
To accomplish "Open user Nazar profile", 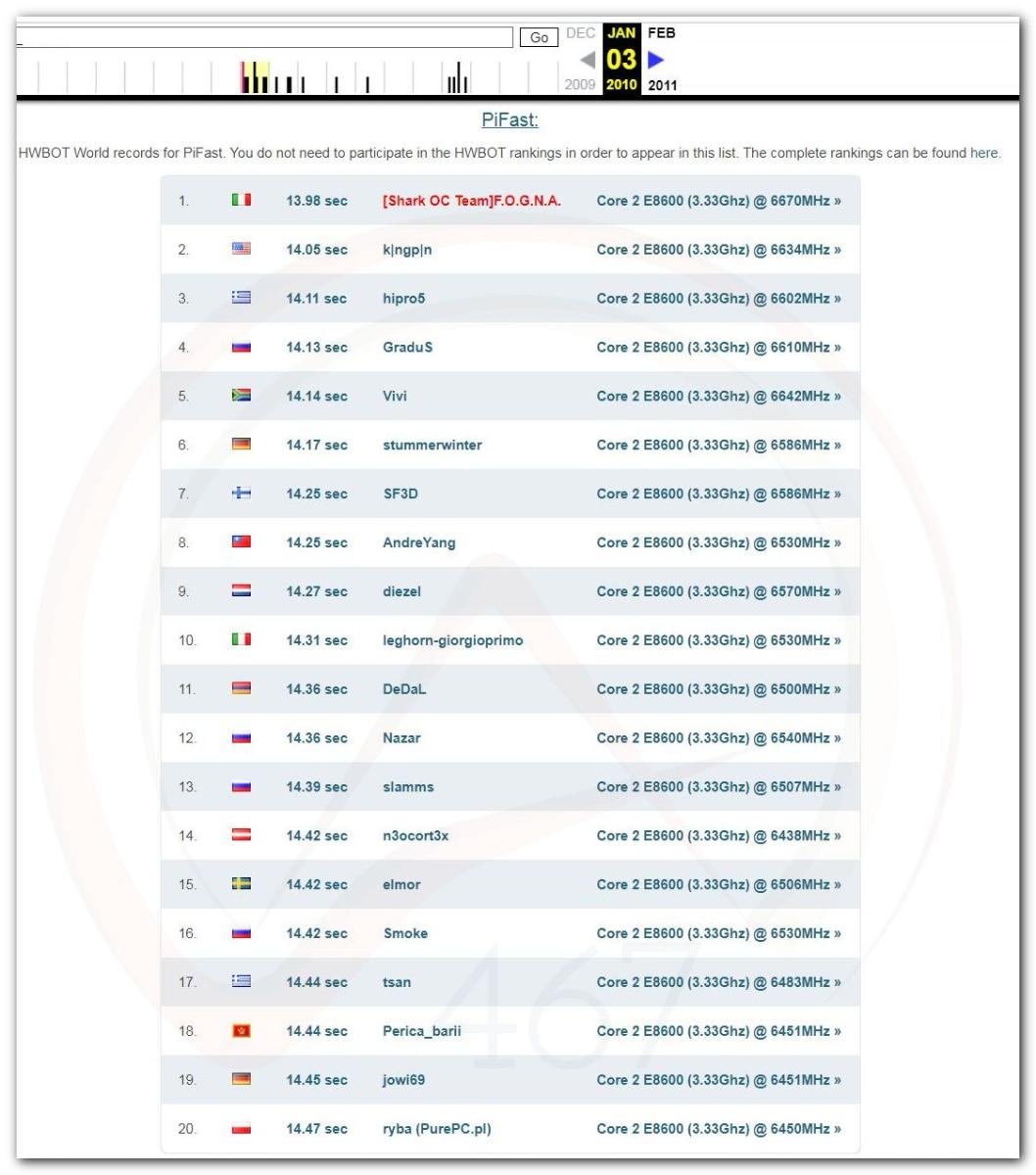I will 401,738.
